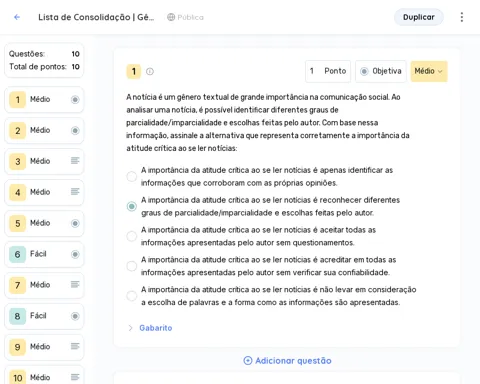The width and height of the screenshot is (480, 384).
Task: Click text-lines icon on sidebar question 4
Action: click(75, 192)
